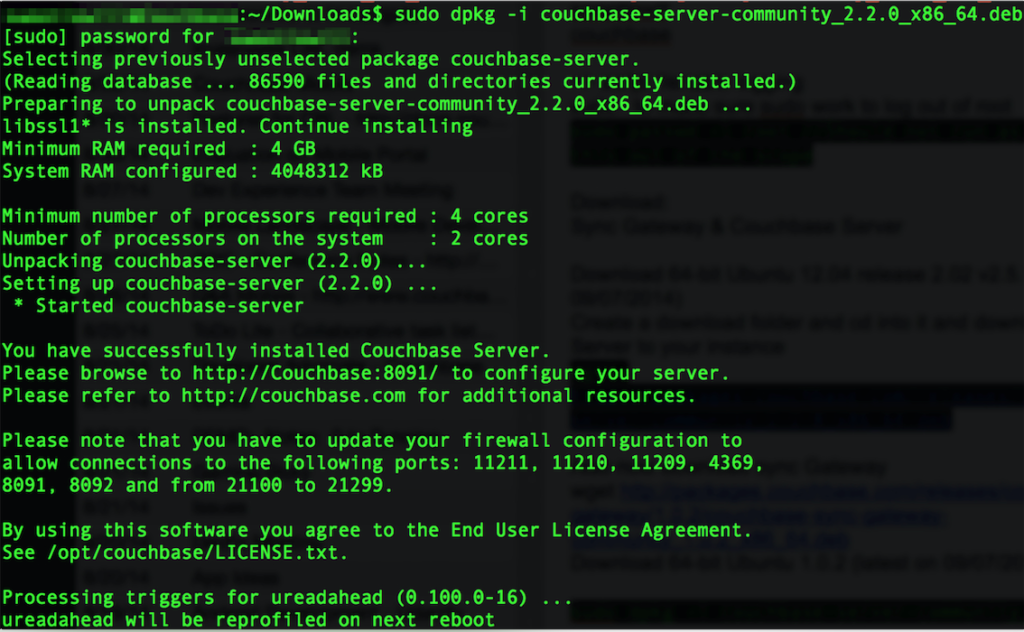
Task: Click '8091, 8092 and from 21100 to 21299.' line
Action: point(197,485)
